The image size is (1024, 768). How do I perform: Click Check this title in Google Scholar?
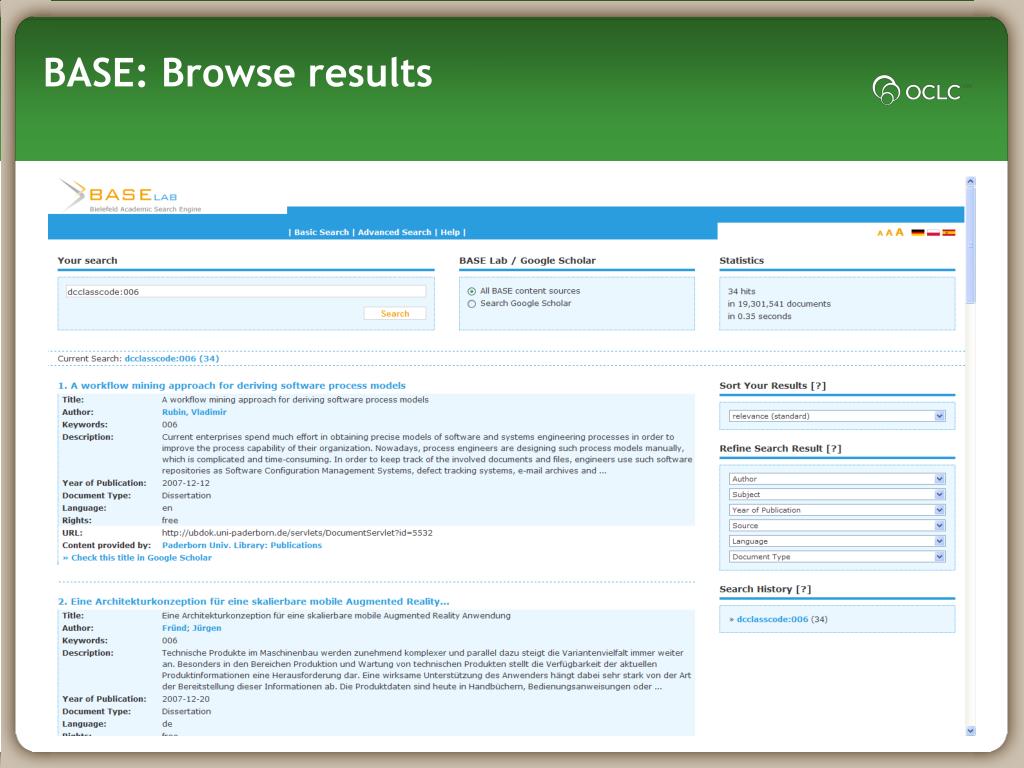[137, 558]
